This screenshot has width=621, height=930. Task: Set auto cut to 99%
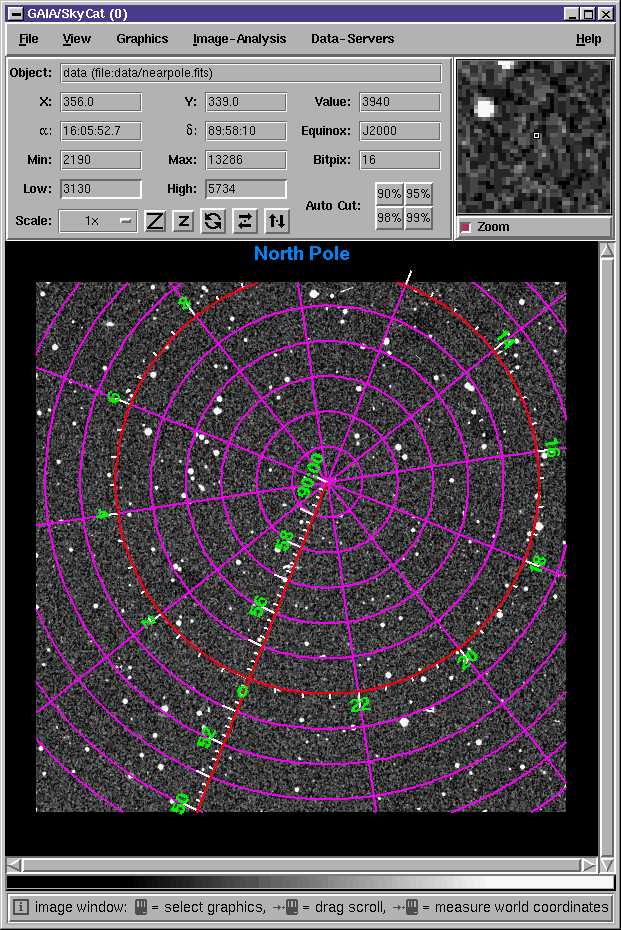click(x=419, y=217)
